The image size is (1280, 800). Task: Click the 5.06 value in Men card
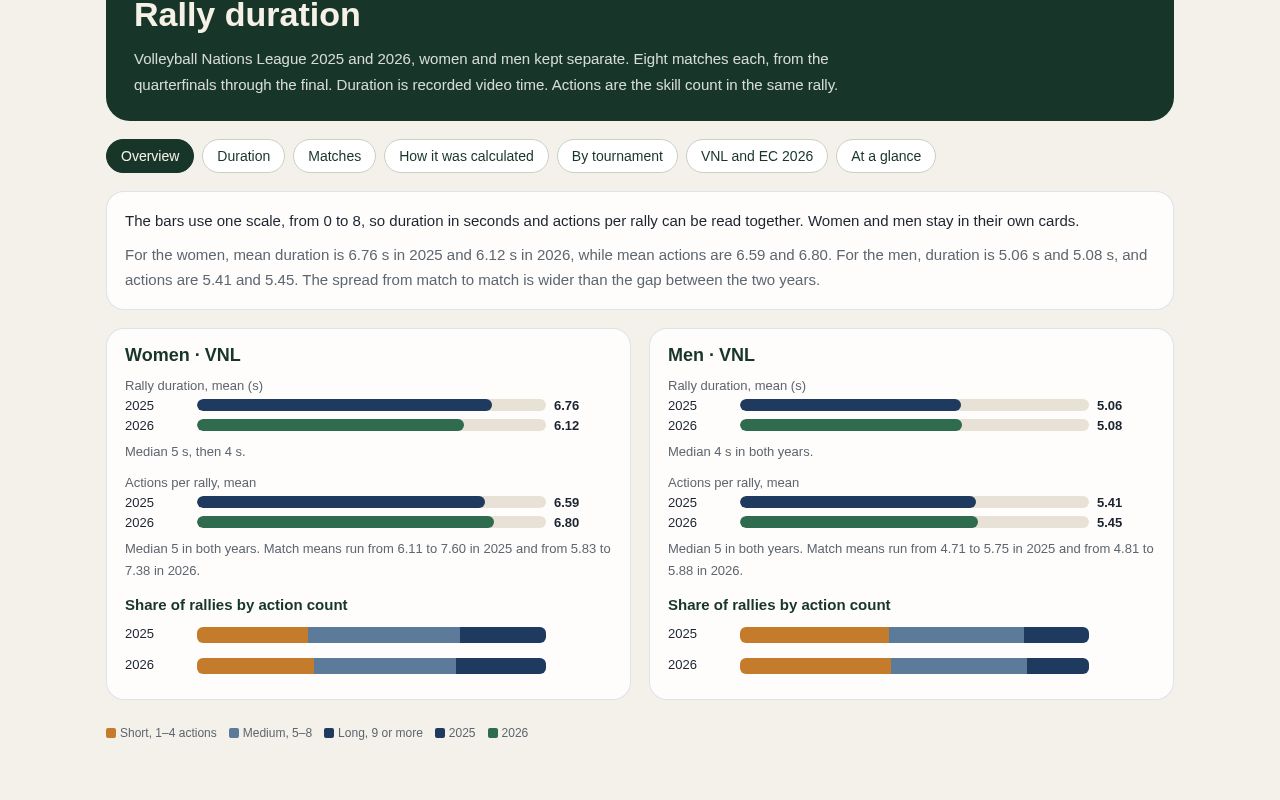point(1110,405)
